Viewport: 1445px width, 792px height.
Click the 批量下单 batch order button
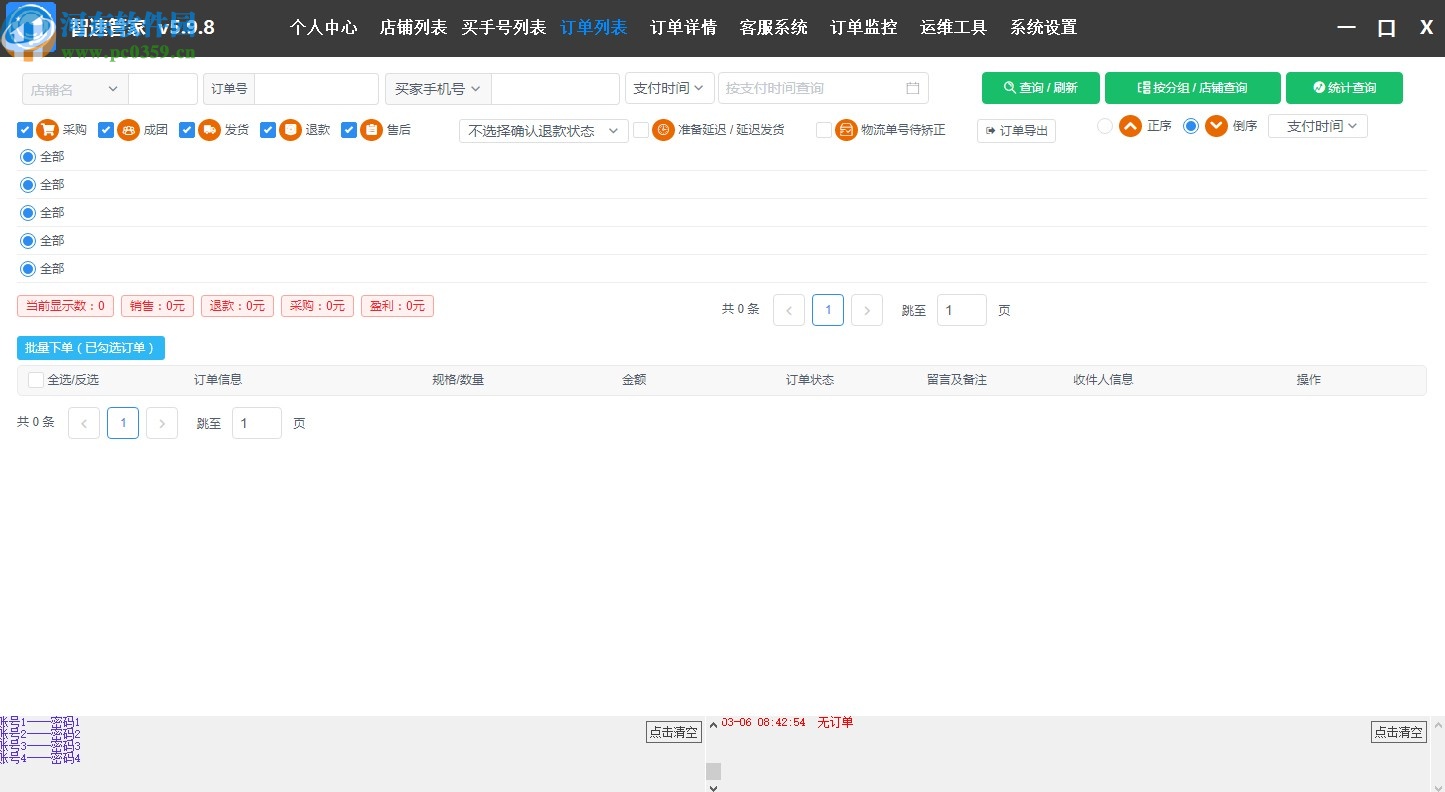click(x=91, y=347)
